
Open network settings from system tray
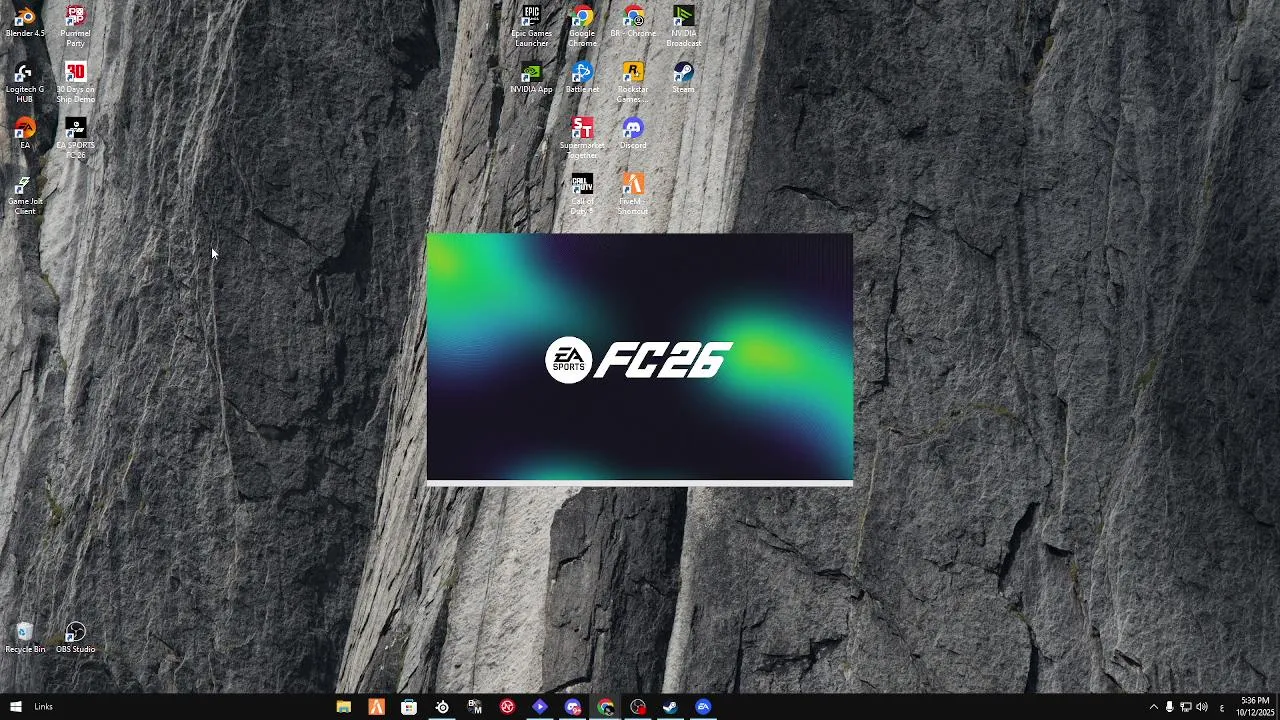point(1185,707)
